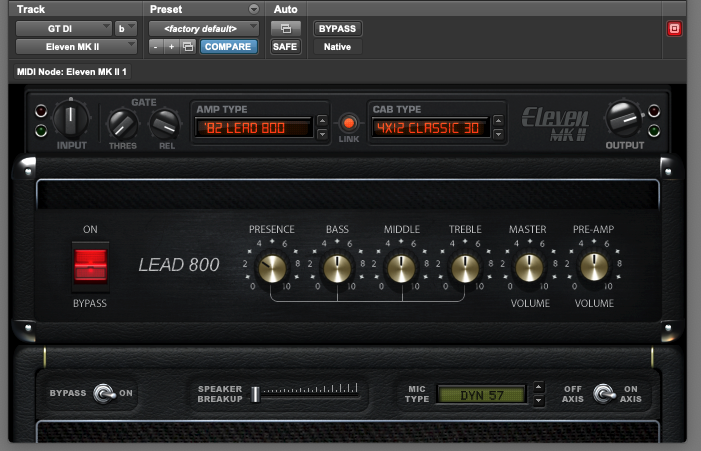Click the Master Volume knob
Screen dimensions: 701x451
coord(529,268)
